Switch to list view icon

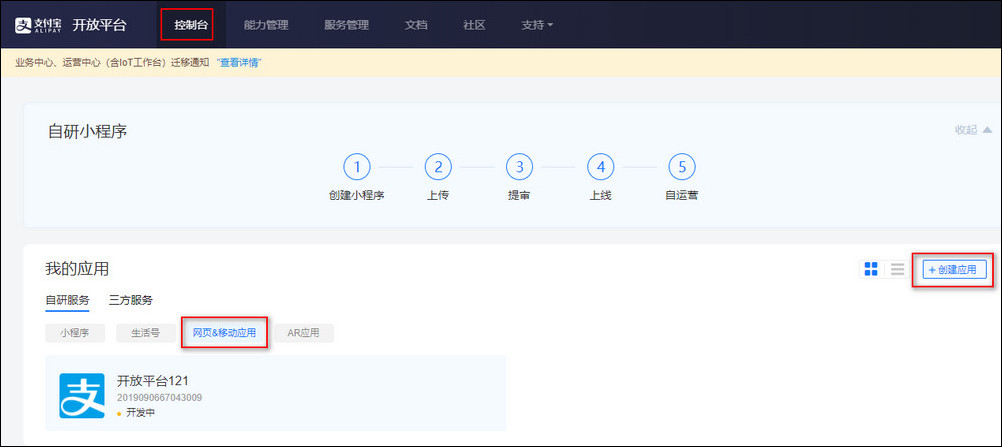tap(897, 269)
